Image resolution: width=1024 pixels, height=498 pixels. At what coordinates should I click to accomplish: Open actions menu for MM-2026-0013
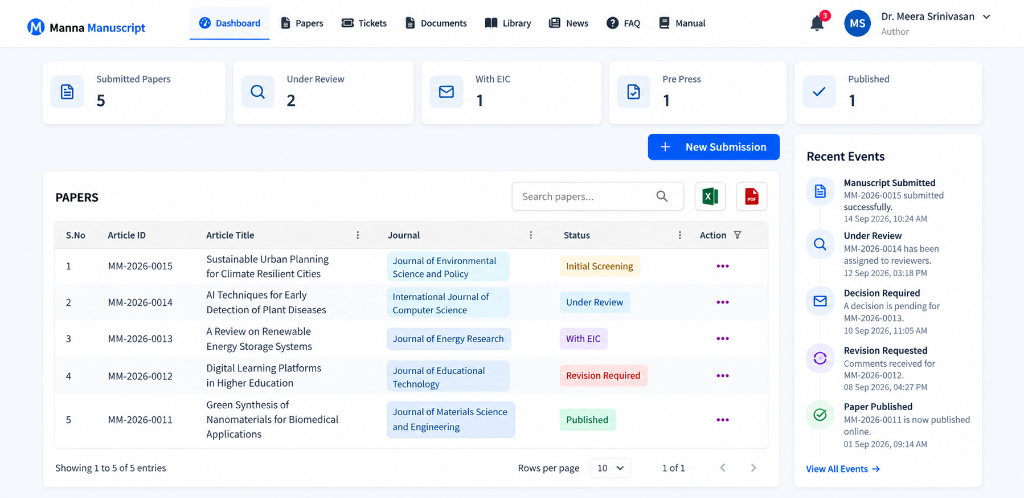(722, 339)
